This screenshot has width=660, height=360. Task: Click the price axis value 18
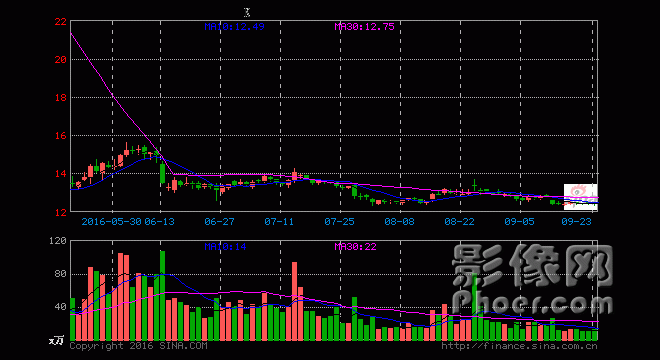click(x=61, y=98)
